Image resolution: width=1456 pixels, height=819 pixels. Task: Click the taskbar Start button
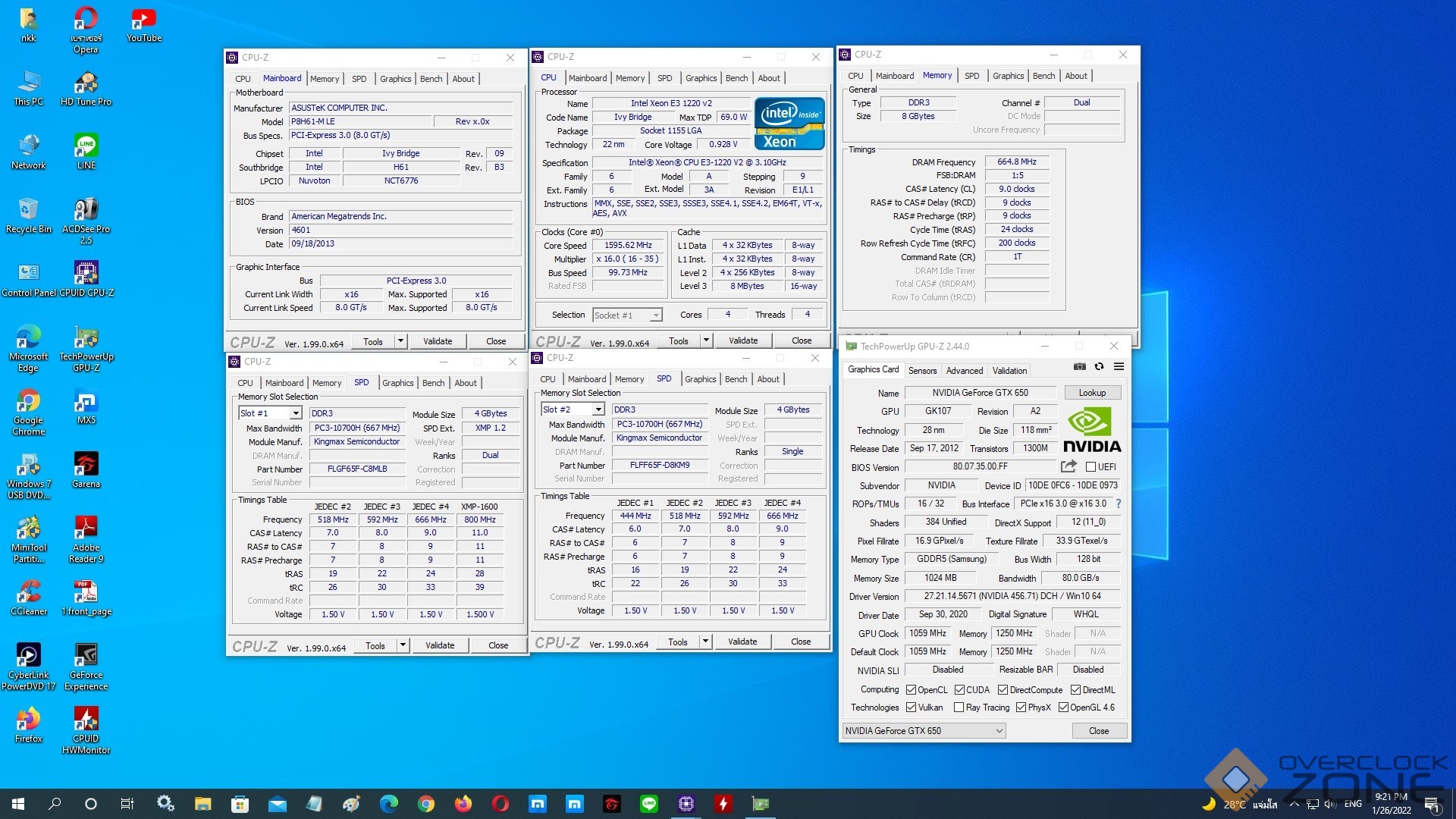tap(18, 804)
